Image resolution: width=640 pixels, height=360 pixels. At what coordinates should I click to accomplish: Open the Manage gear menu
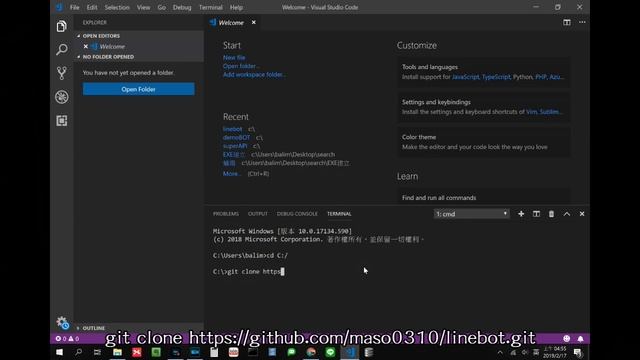click(62, 322)
